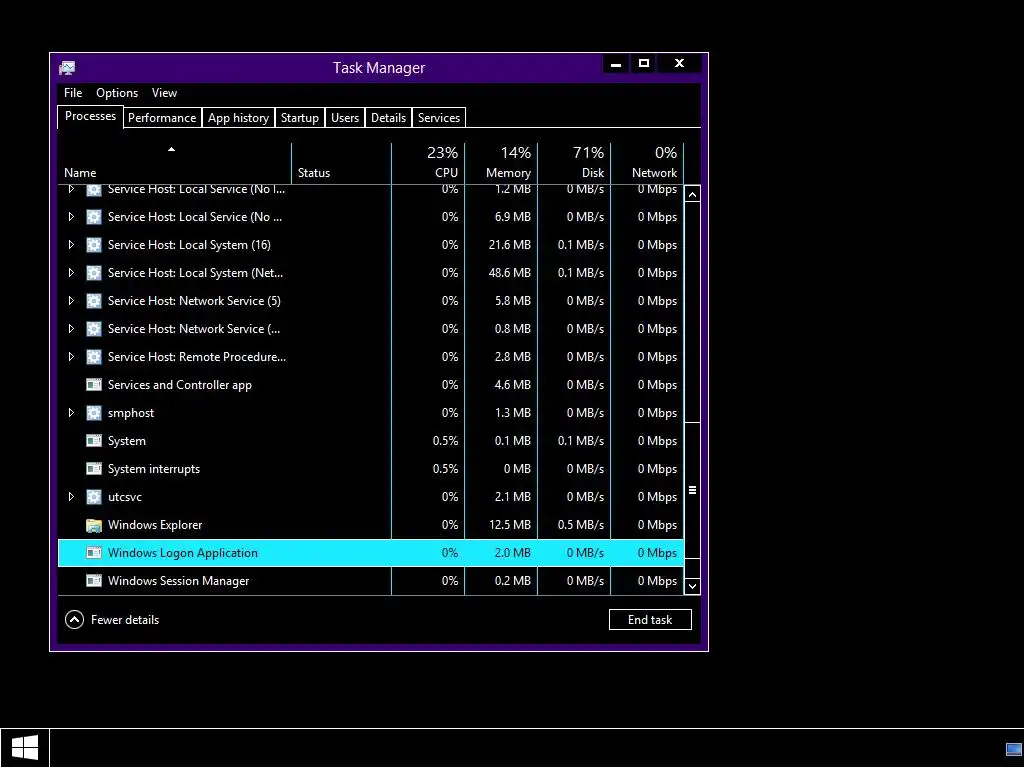Image resolution: width=1024 pixels, height=768 pixels.
Task: Sort processes by Disk column
Action: tap(574, 163)
